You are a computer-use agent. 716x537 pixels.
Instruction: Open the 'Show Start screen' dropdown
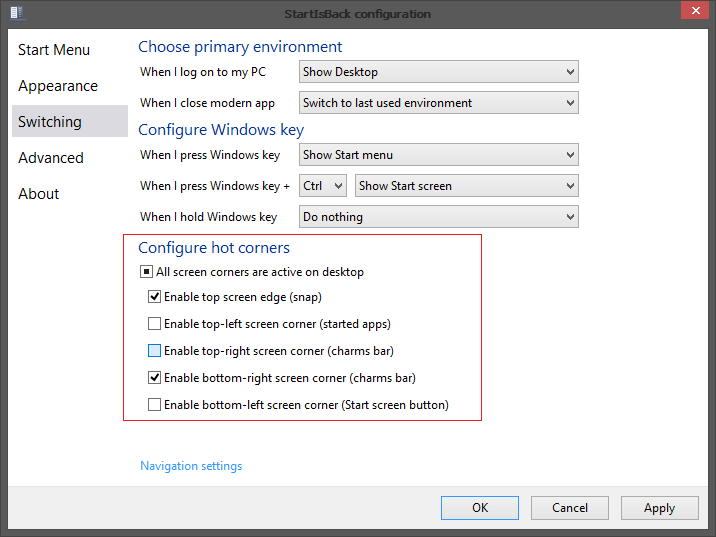(467, 186)
